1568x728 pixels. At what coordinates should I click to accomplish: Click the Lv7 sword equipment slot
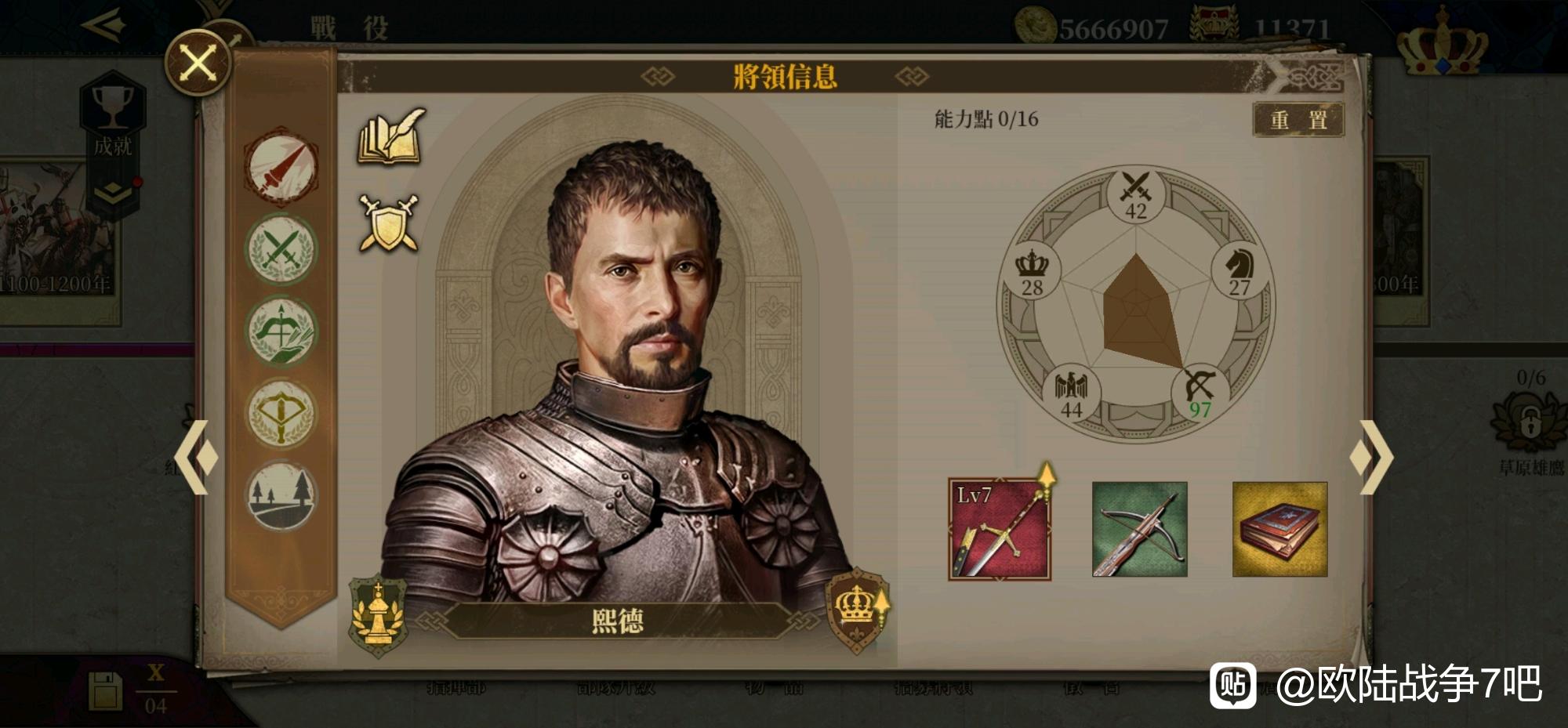click(1000, 529)
